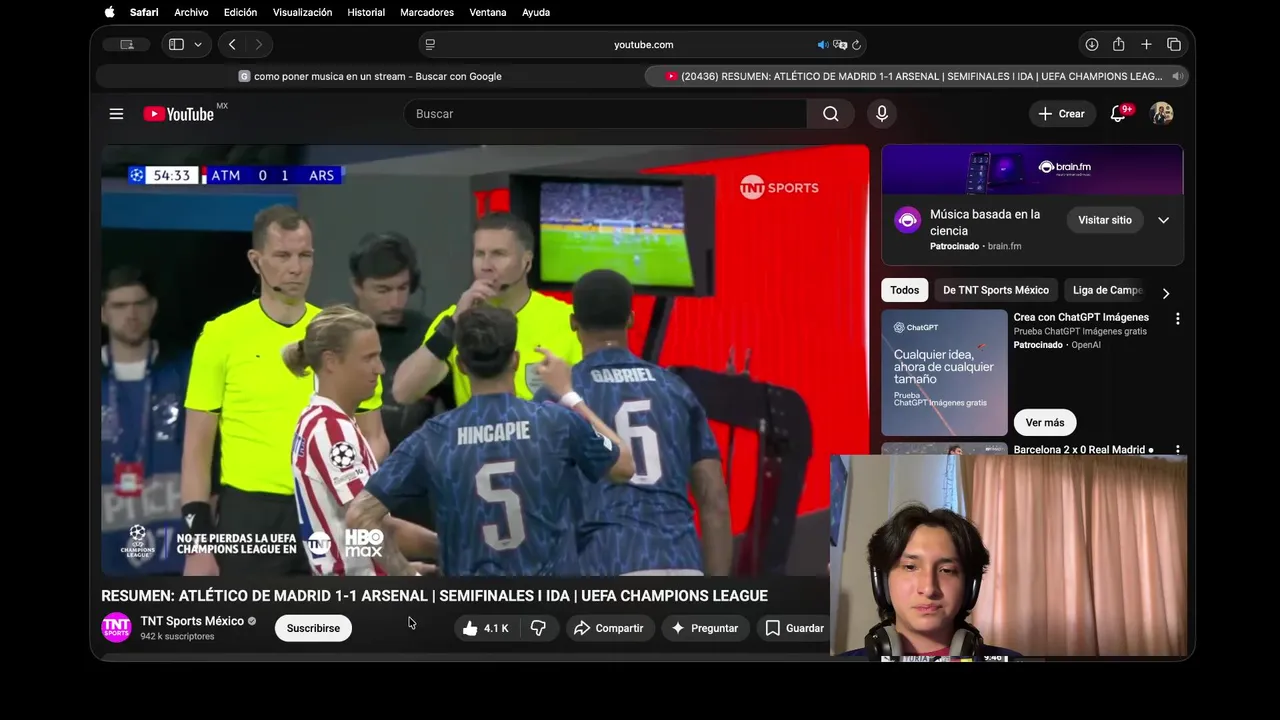1280x720 pixels.
Task: Click the brain.fm banner image
Action: (x=1032, y=170)
